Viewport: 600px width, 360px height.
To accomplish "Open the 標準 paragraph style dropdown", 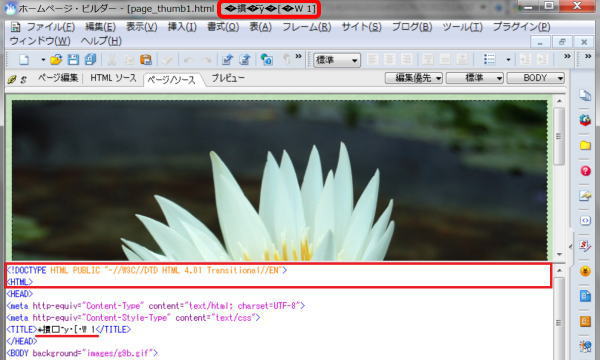I will click(x=337, y=60).
